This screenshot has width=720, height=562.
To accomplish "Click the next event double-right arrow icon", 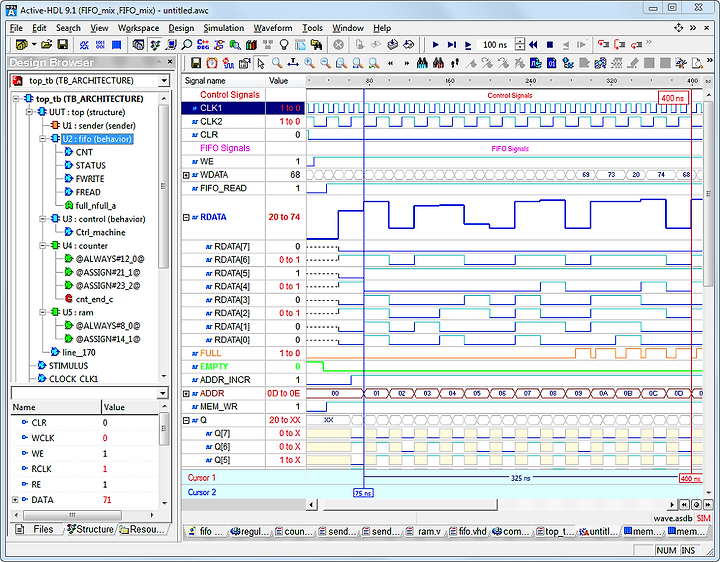I will [407, 63].
